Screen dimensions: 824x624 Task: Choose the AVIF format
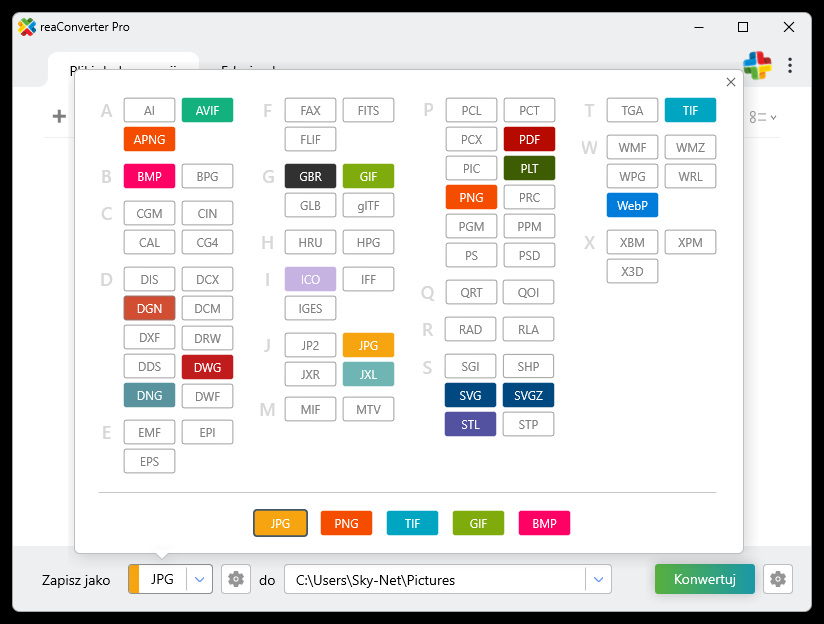click(x=208, y=110)
